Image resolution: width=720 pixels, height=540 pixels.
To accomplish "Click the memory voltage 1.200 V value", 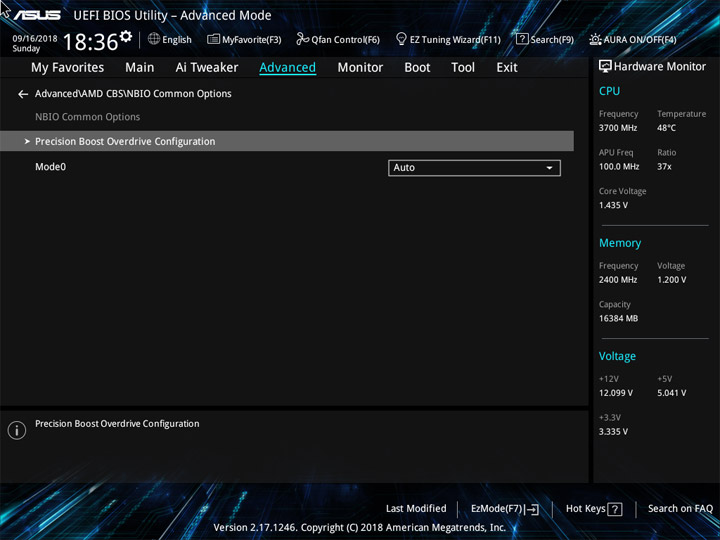I will pyautogui.click(x=671, y=280).
